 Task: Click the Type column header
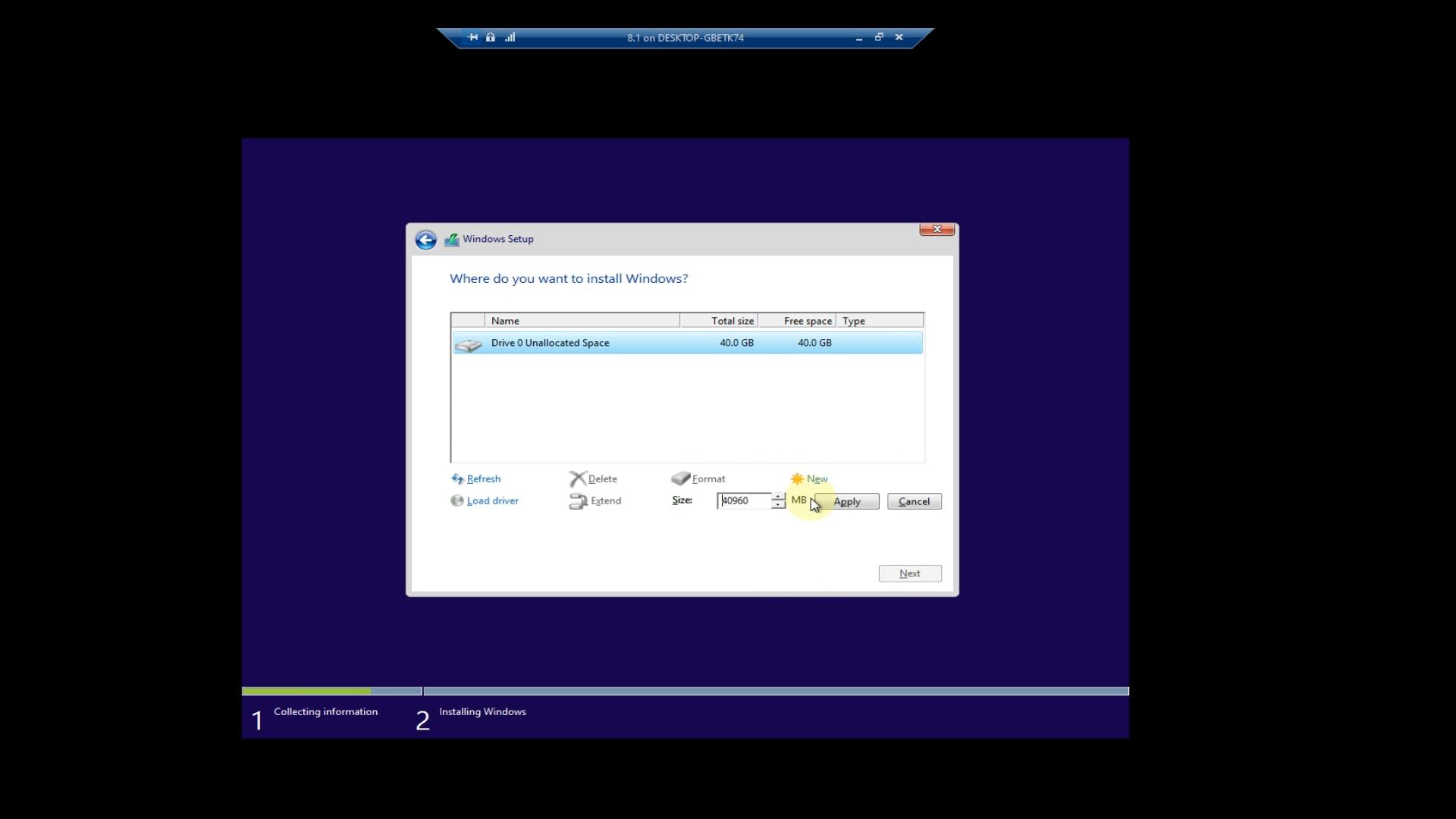[880, 321]
